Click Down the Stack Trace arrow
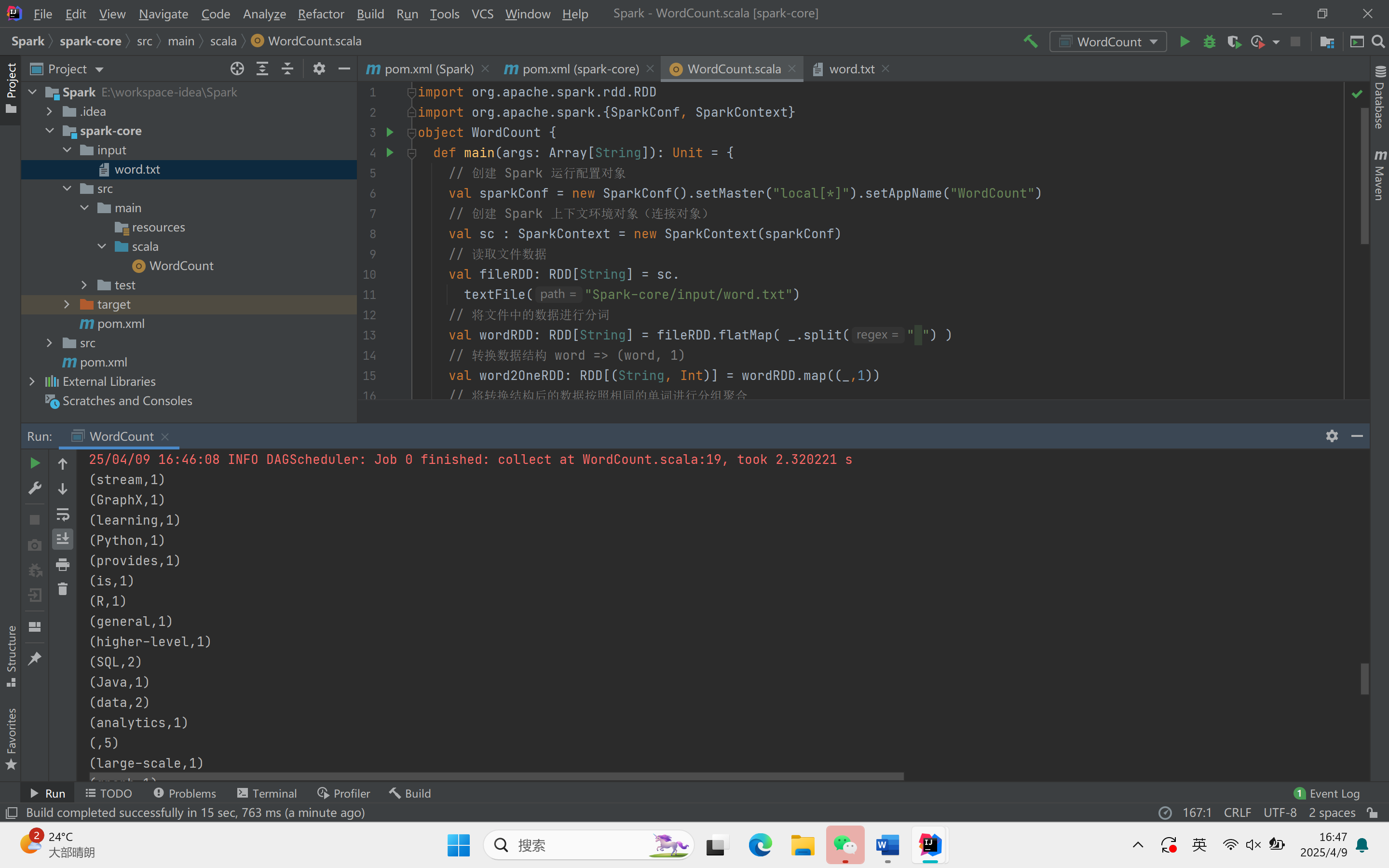 coord(63,488)
